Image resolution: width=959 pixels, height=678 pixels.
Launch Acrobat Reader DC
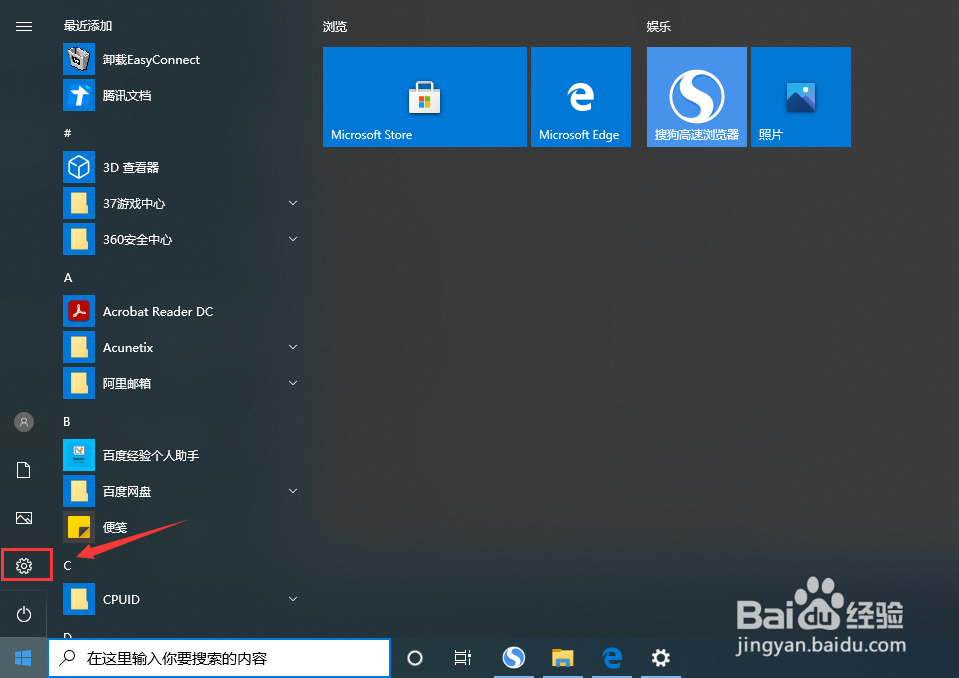tap(138, 311)
